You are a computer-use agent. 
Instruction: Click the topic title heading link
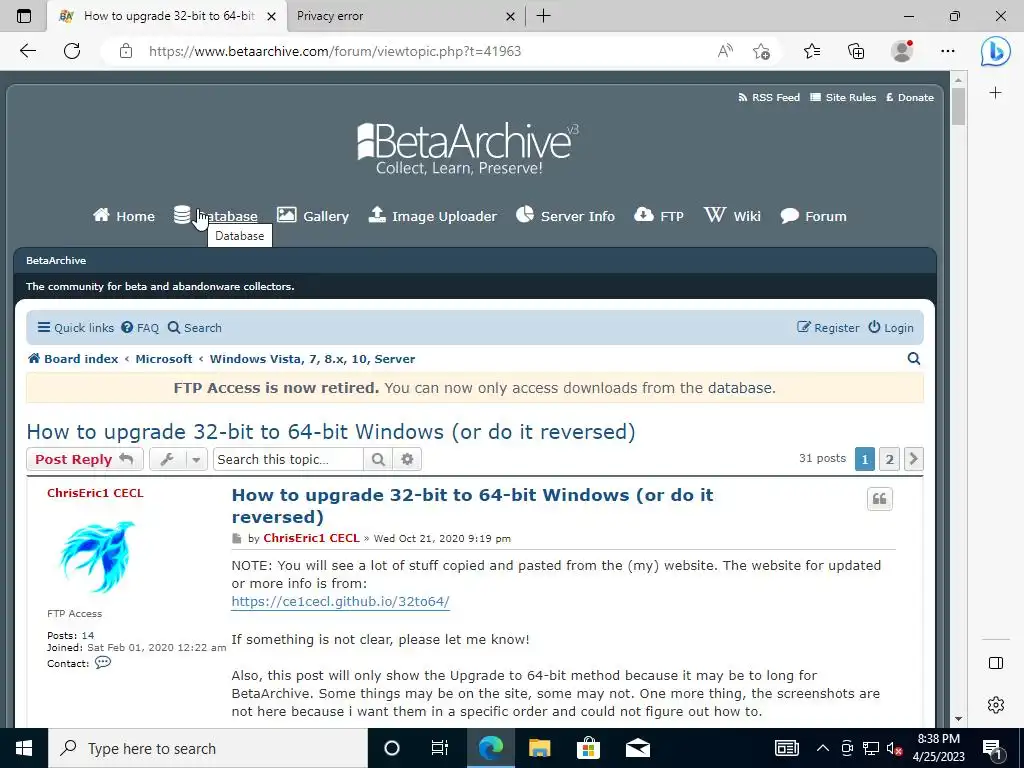(x=330, y=432)
